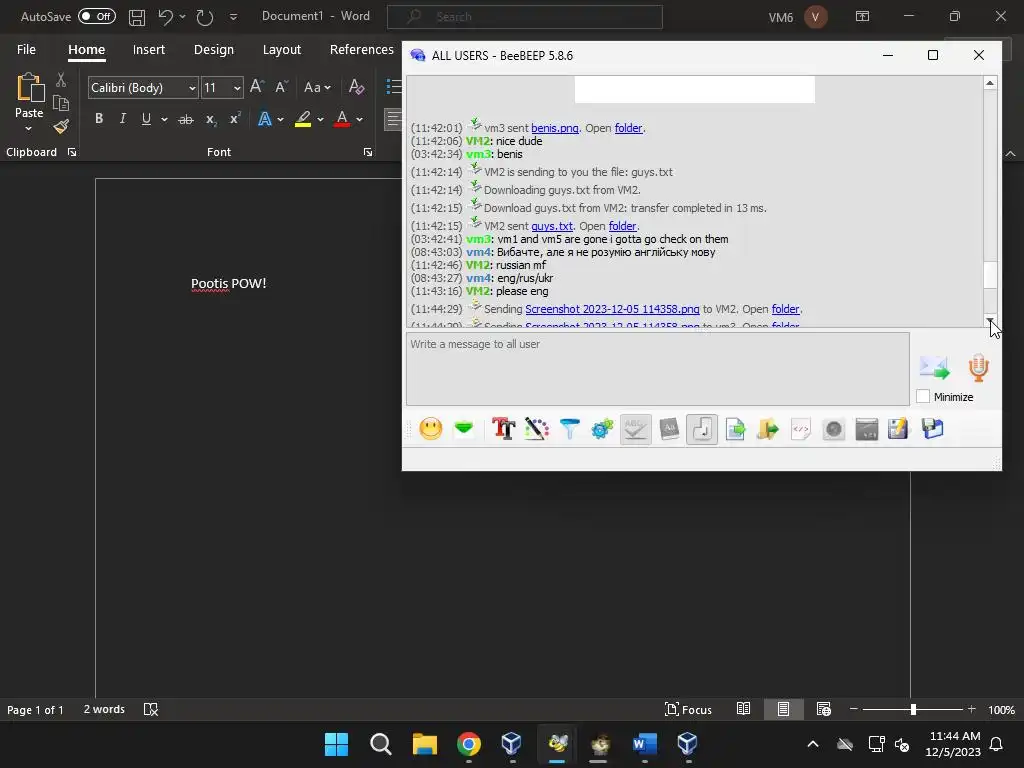Toggle the word completer dictionary icon
This screenshot has width=1024, height=768.
pos(669,429)
